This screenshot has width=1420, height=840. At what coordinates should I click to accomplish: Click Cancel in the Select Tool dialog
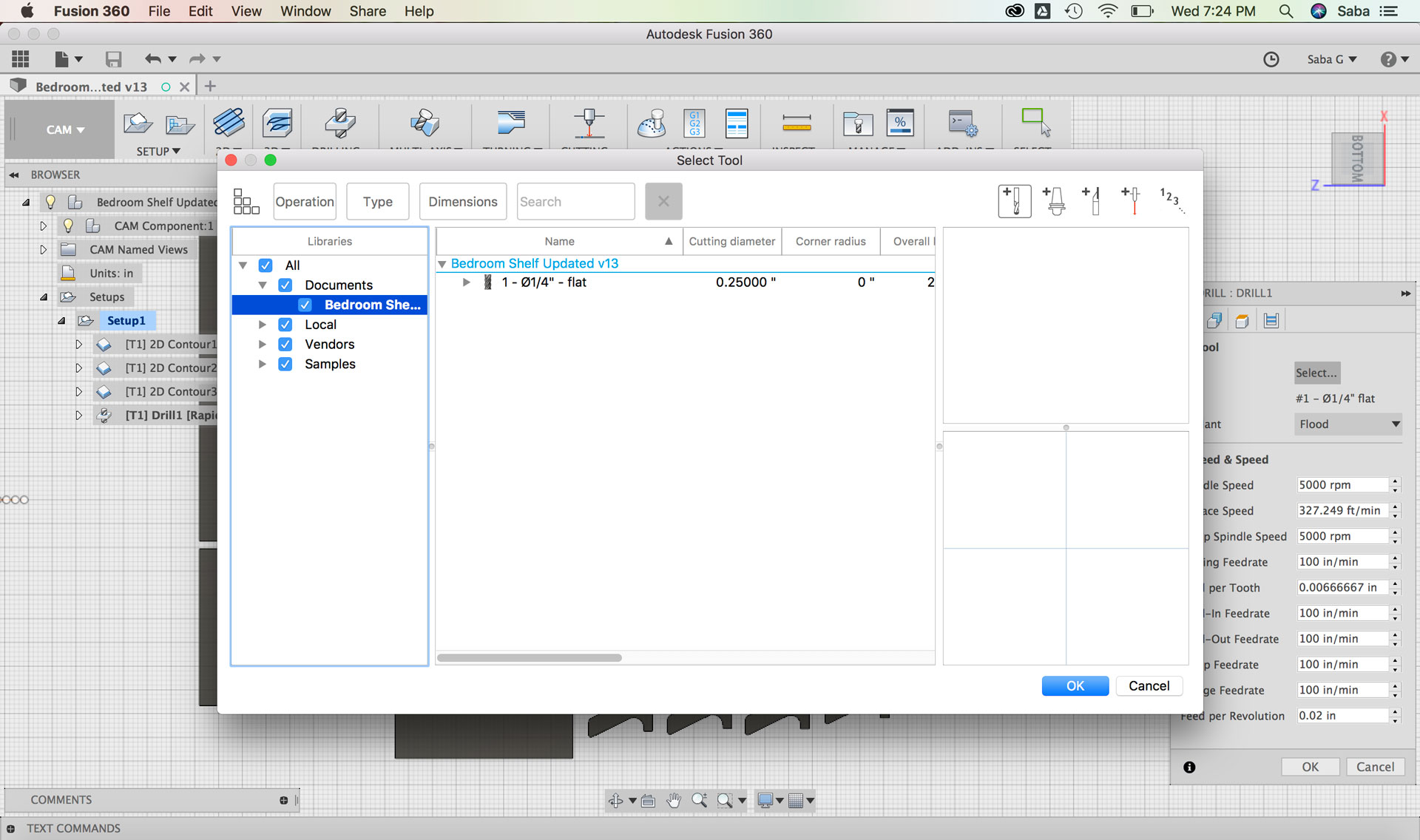coord(1149,686)
